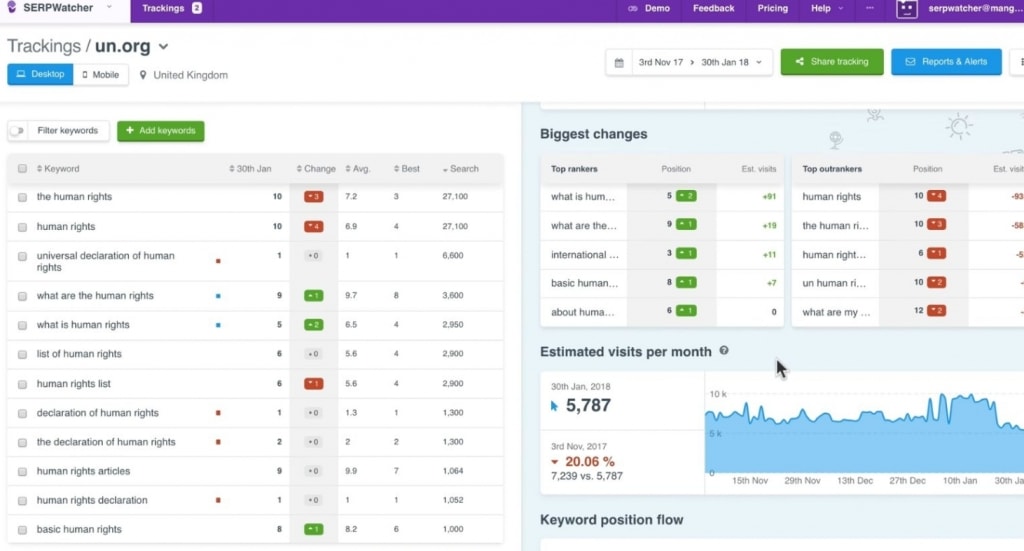Click red -1 badge for 'human rights list'

click(x=313, y=384)
